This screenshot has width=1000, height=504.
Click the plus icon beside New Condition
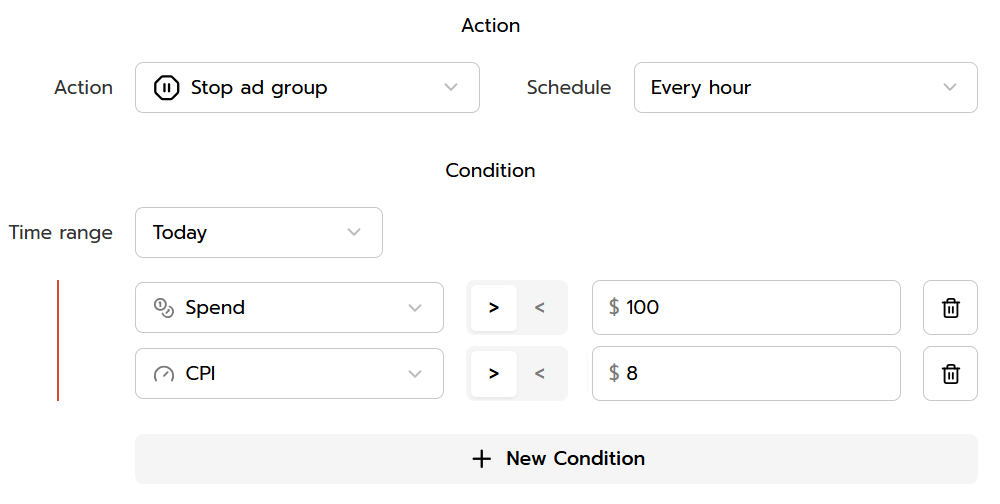[482, 459]
